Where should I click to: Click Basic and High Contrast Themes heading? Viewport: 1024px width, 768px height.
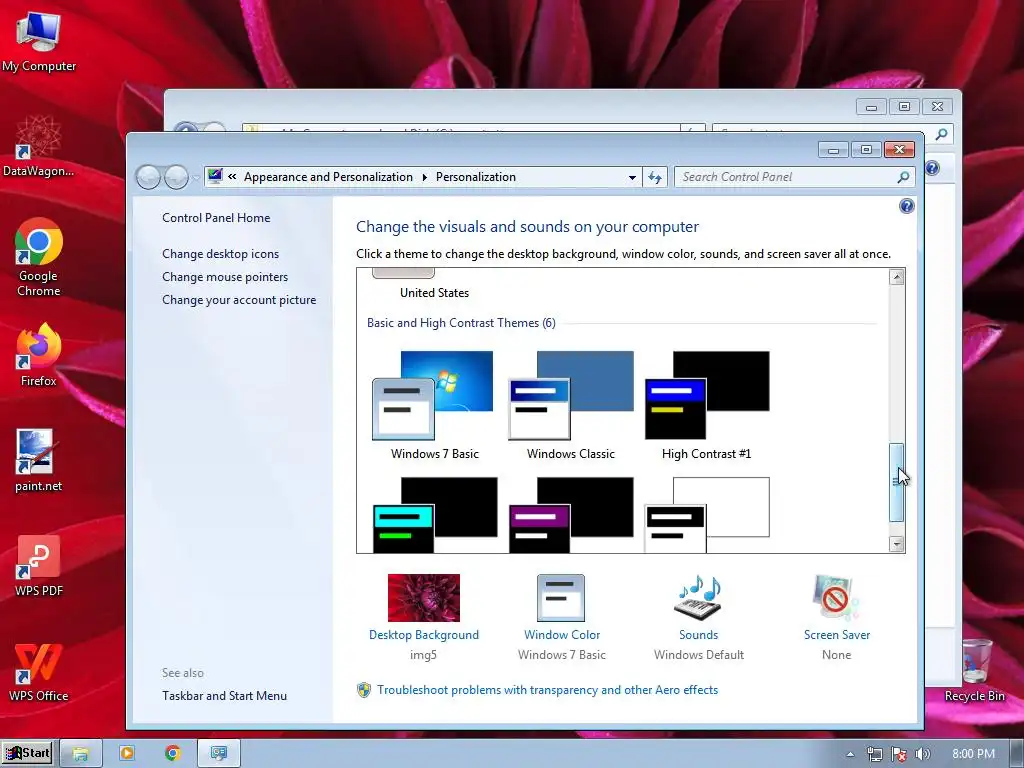click(x=461, y=323)
